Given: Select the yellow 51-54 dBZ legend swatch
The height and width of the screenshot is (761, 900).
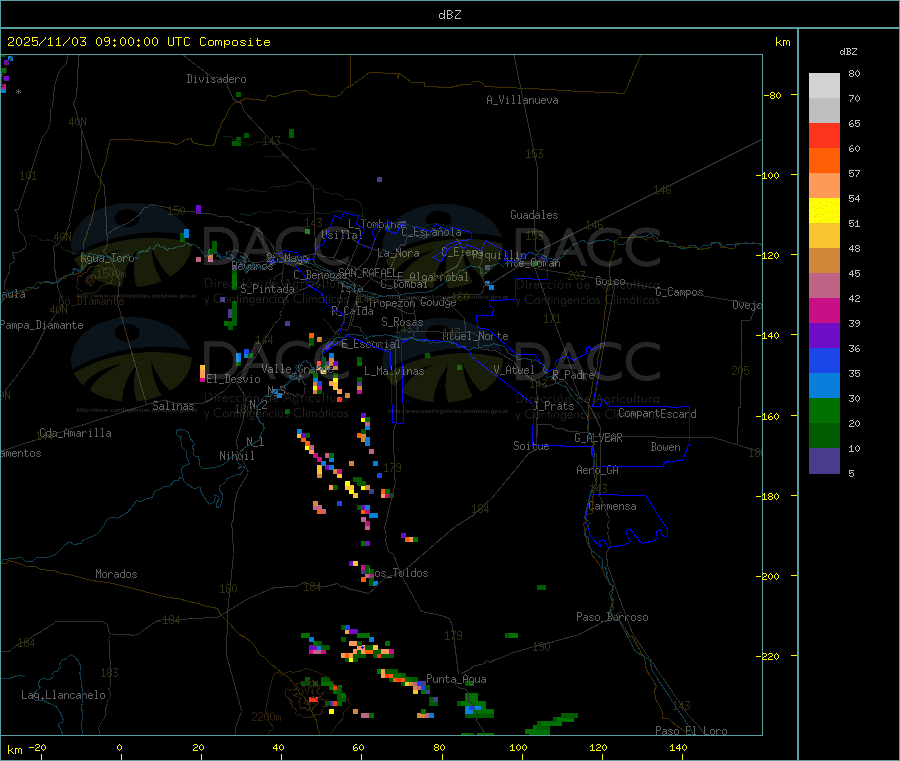Looking at the screenshot, I should pyautogui.click(x=824, y=211).
